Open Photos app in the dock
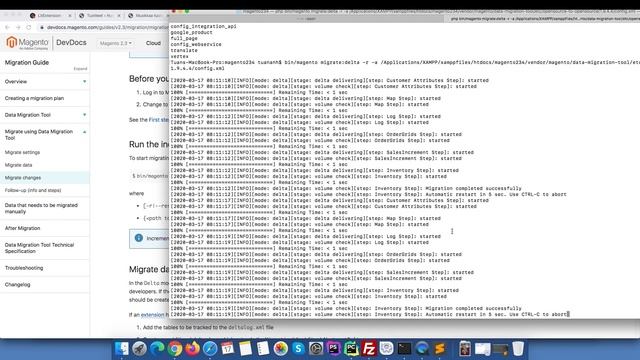 pos(281,349)
